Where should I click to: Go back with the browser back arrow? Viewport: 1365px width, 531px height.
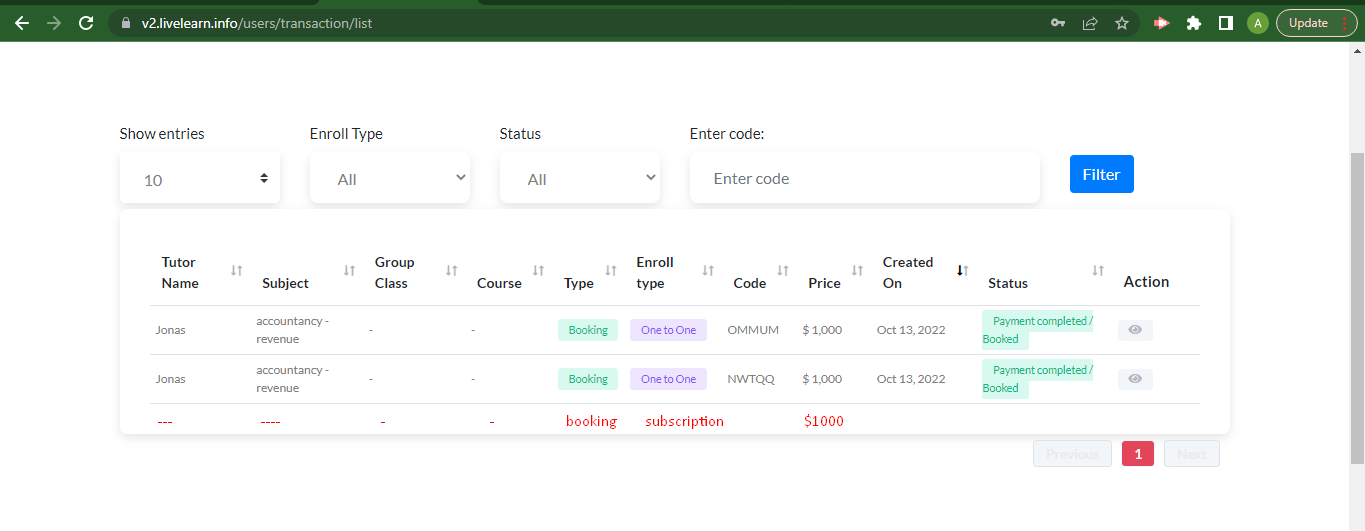22,23
